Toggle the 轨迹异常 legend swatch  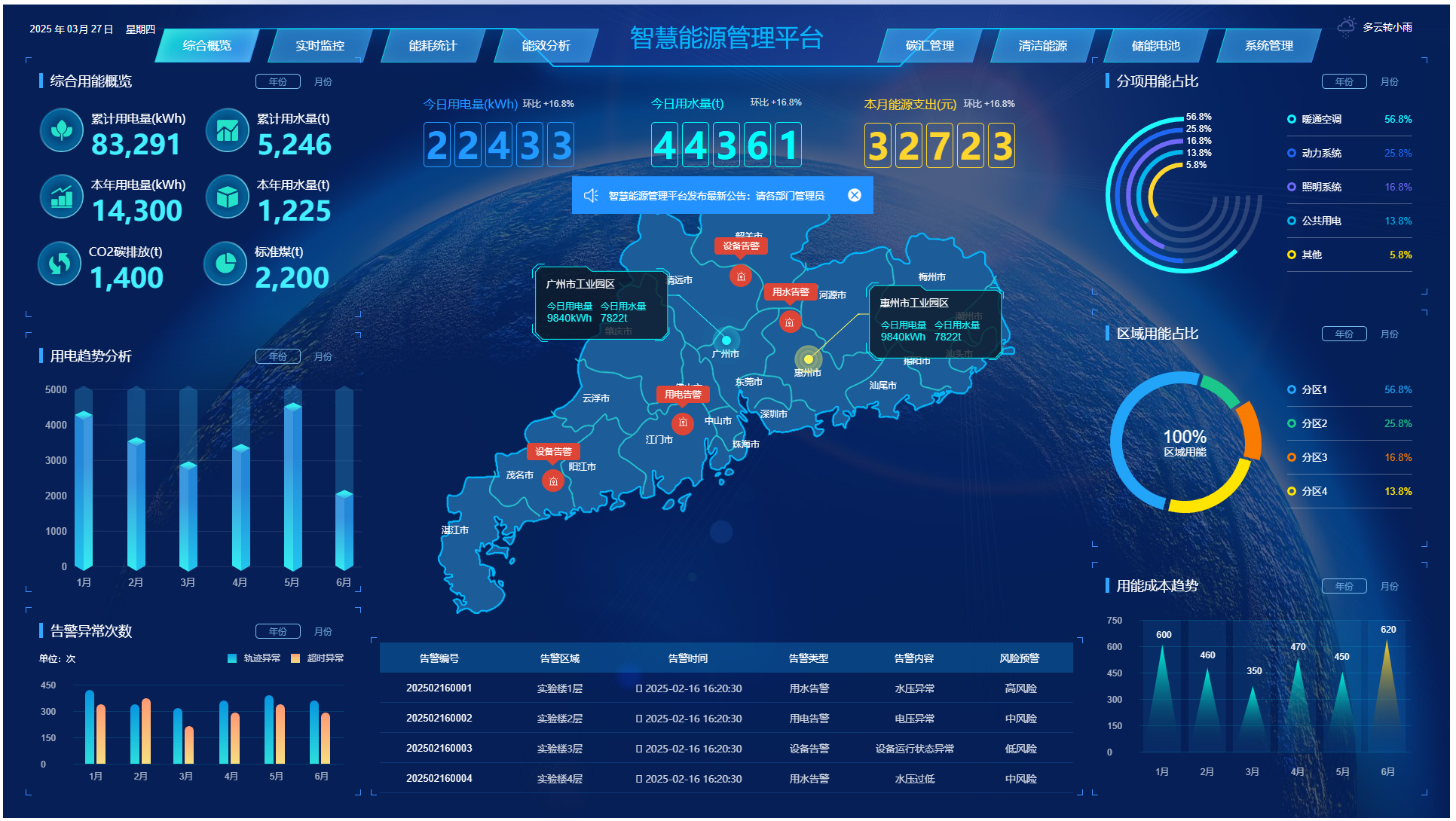pyautogui.click(x=232, y=658)
